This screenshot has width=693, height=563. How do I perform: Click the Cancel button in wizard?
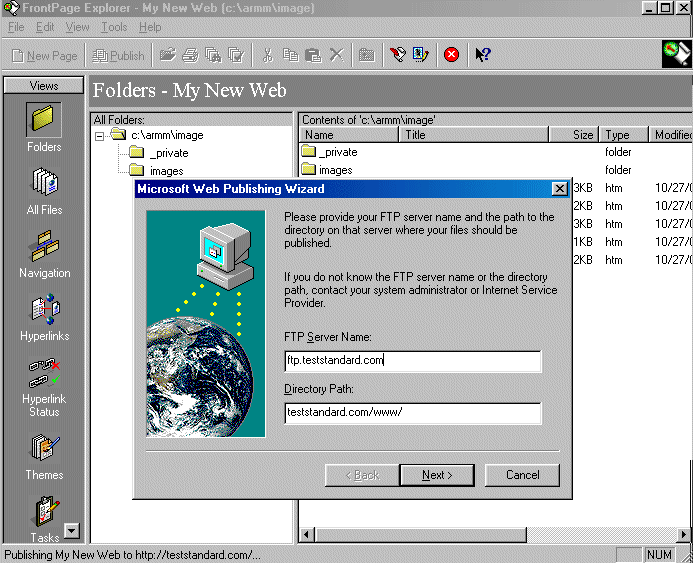point(522,475)
